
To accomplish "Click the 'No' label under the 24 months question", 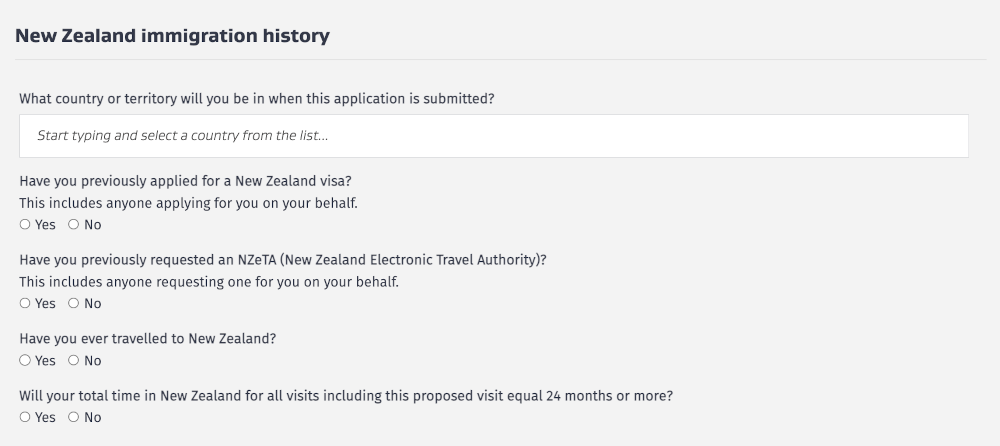I will pos(93,418).
